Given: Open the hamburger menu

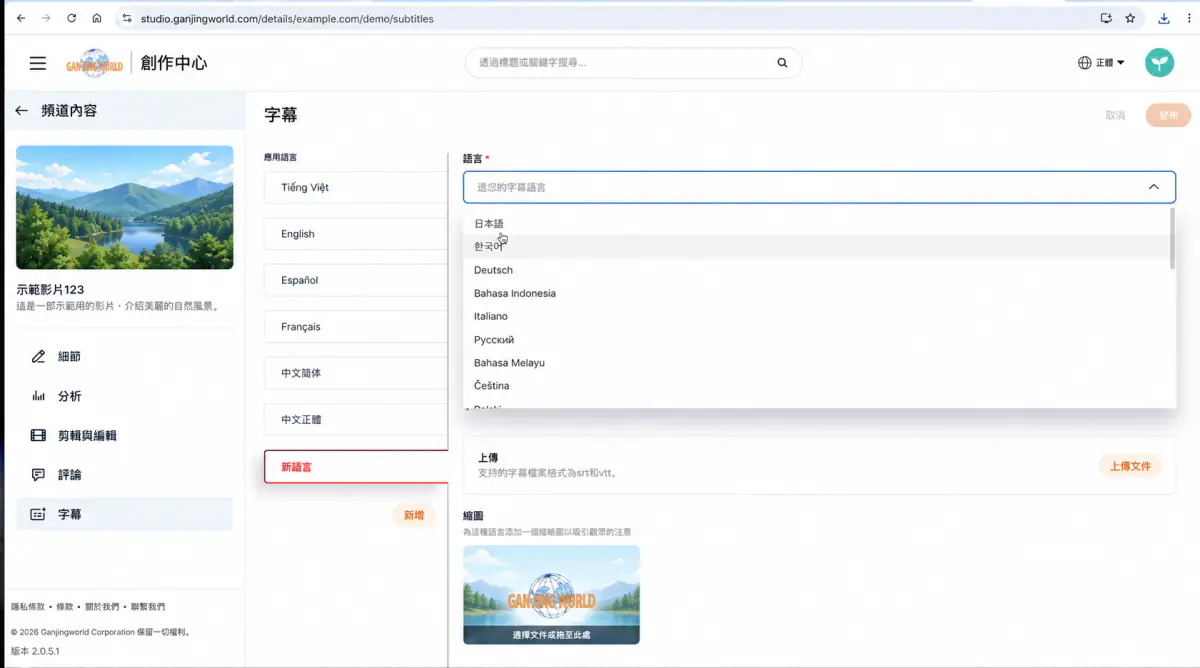Looking at the screenshot, I should 38,63.
